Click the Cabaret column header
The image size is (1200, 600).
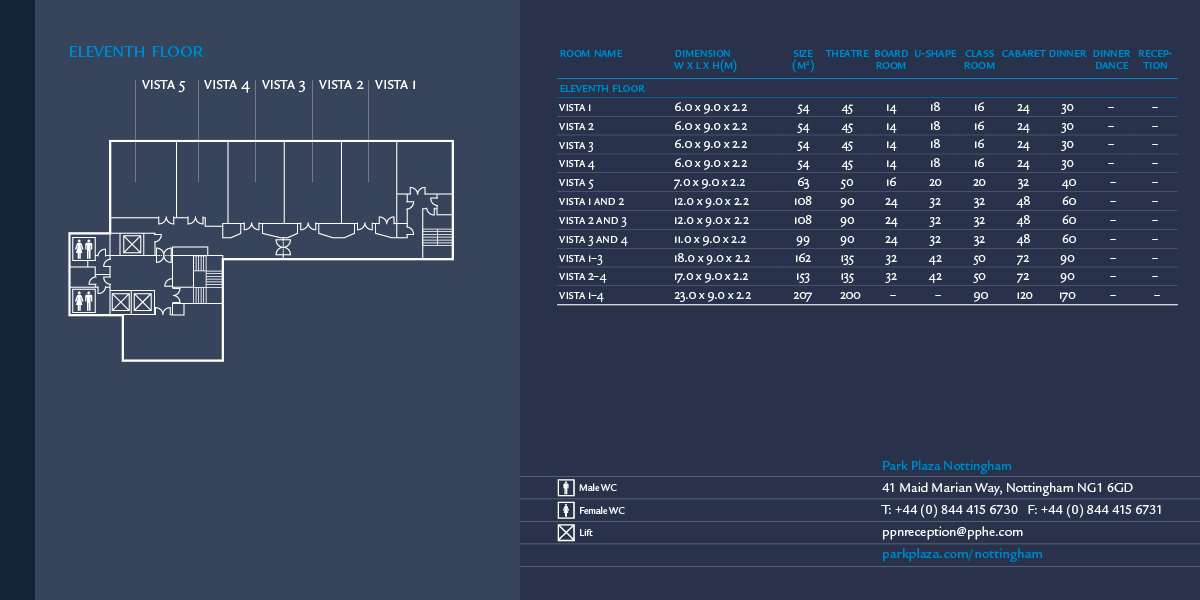click(1023, 54)
